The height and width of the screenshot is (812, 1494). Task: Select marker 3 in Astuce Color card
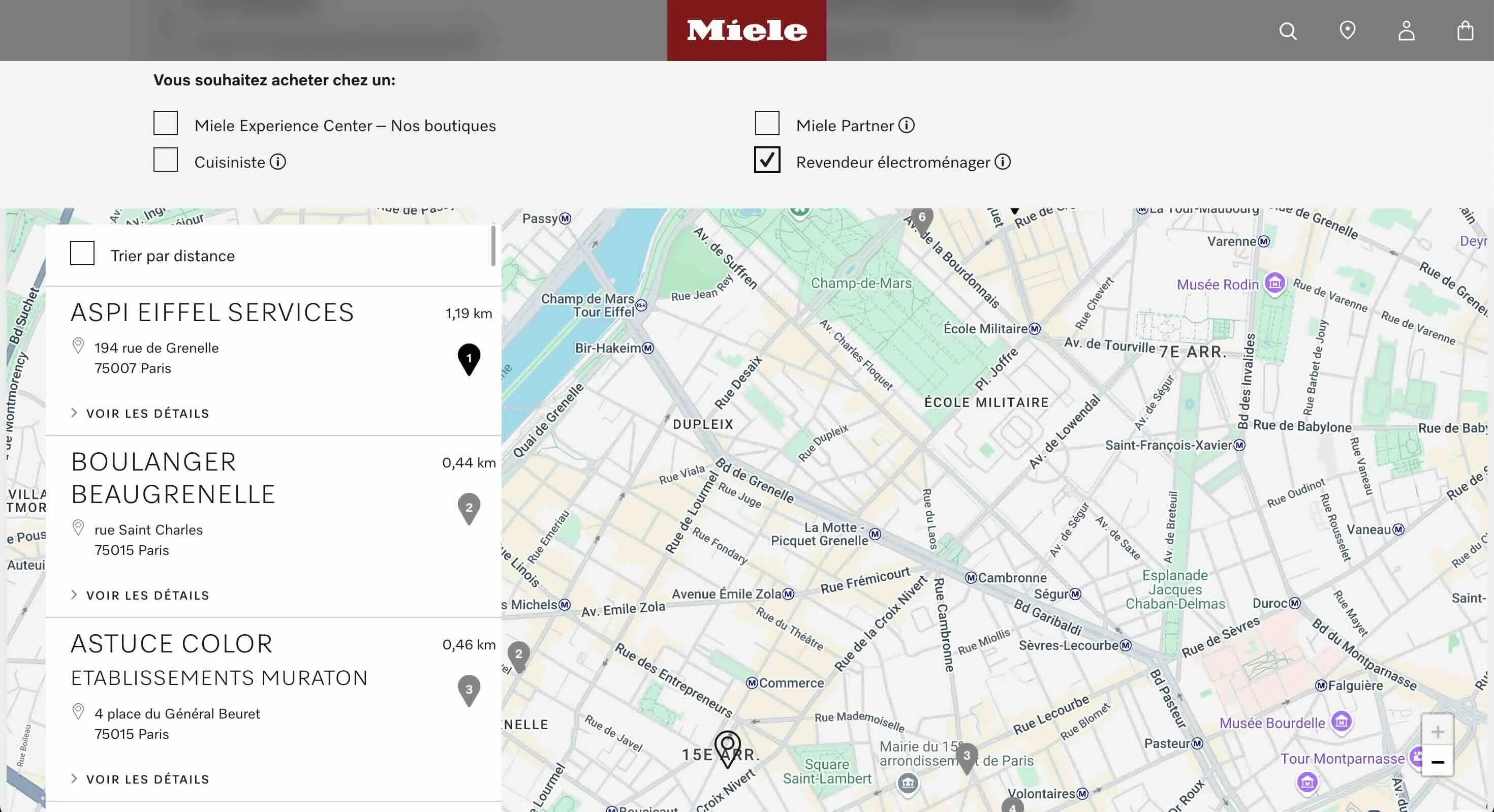point(469,691)
